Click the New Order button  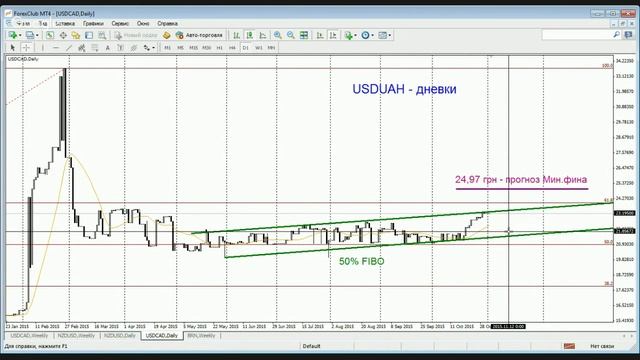coord(136,36)
